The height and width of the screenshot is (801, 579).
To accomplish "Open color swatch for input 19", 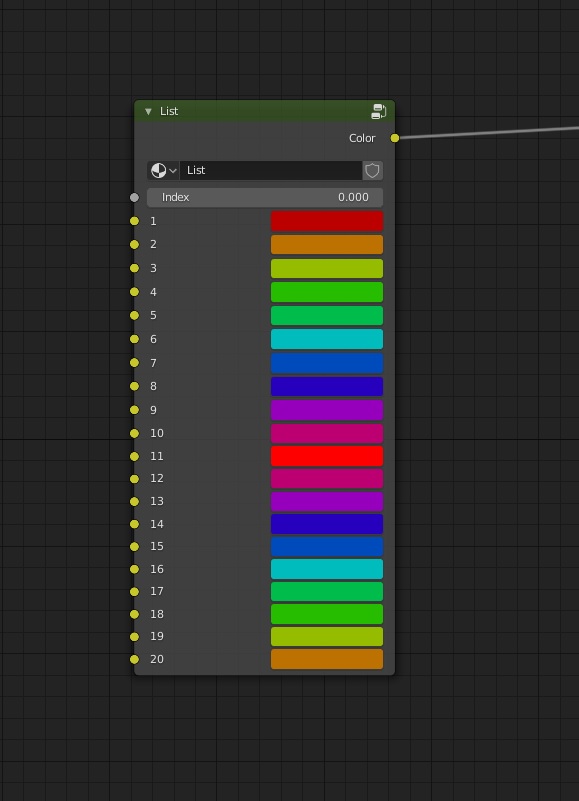I will (x=327, y=637).
